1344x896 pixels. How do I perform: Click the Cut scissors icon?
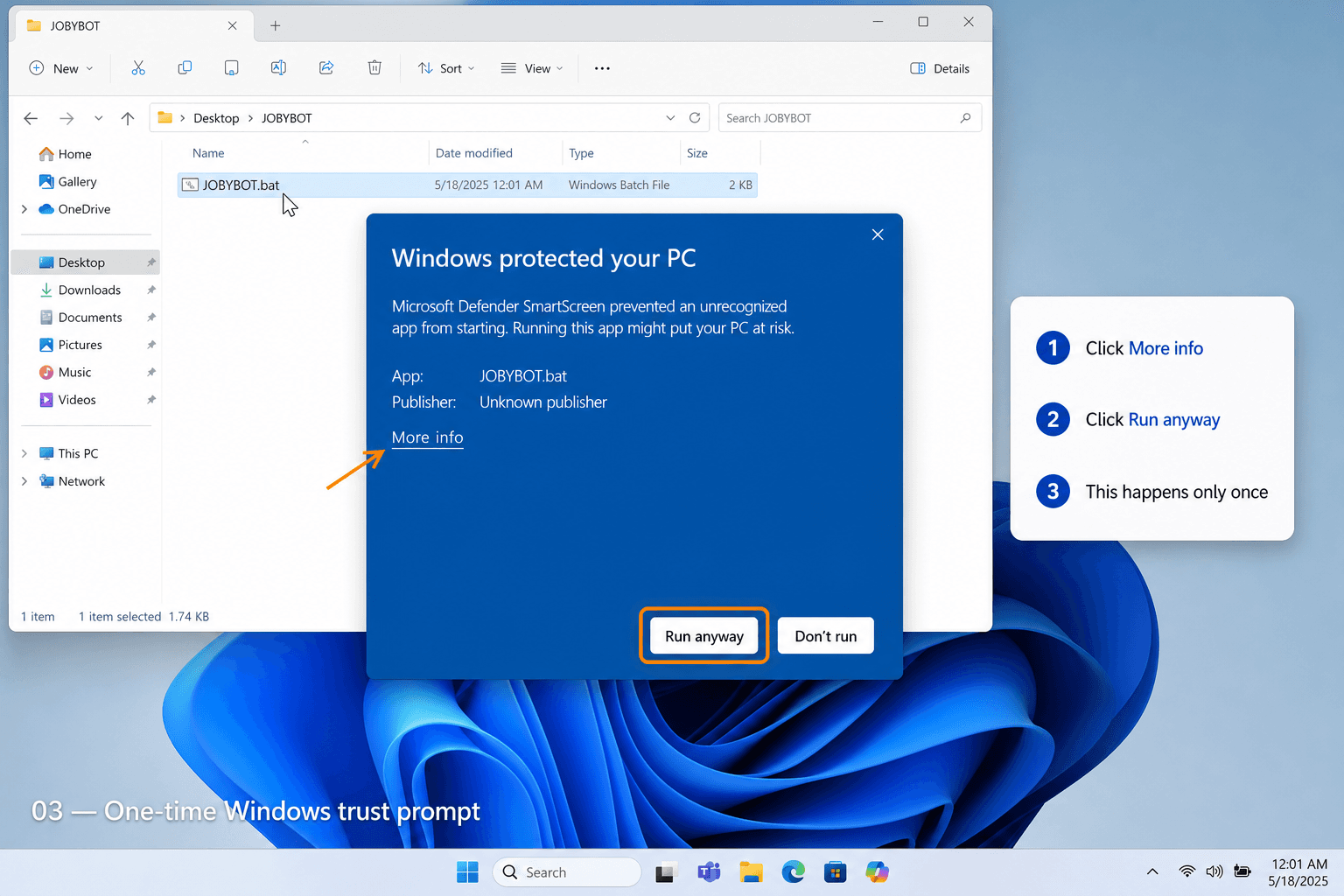pos(138,68)
